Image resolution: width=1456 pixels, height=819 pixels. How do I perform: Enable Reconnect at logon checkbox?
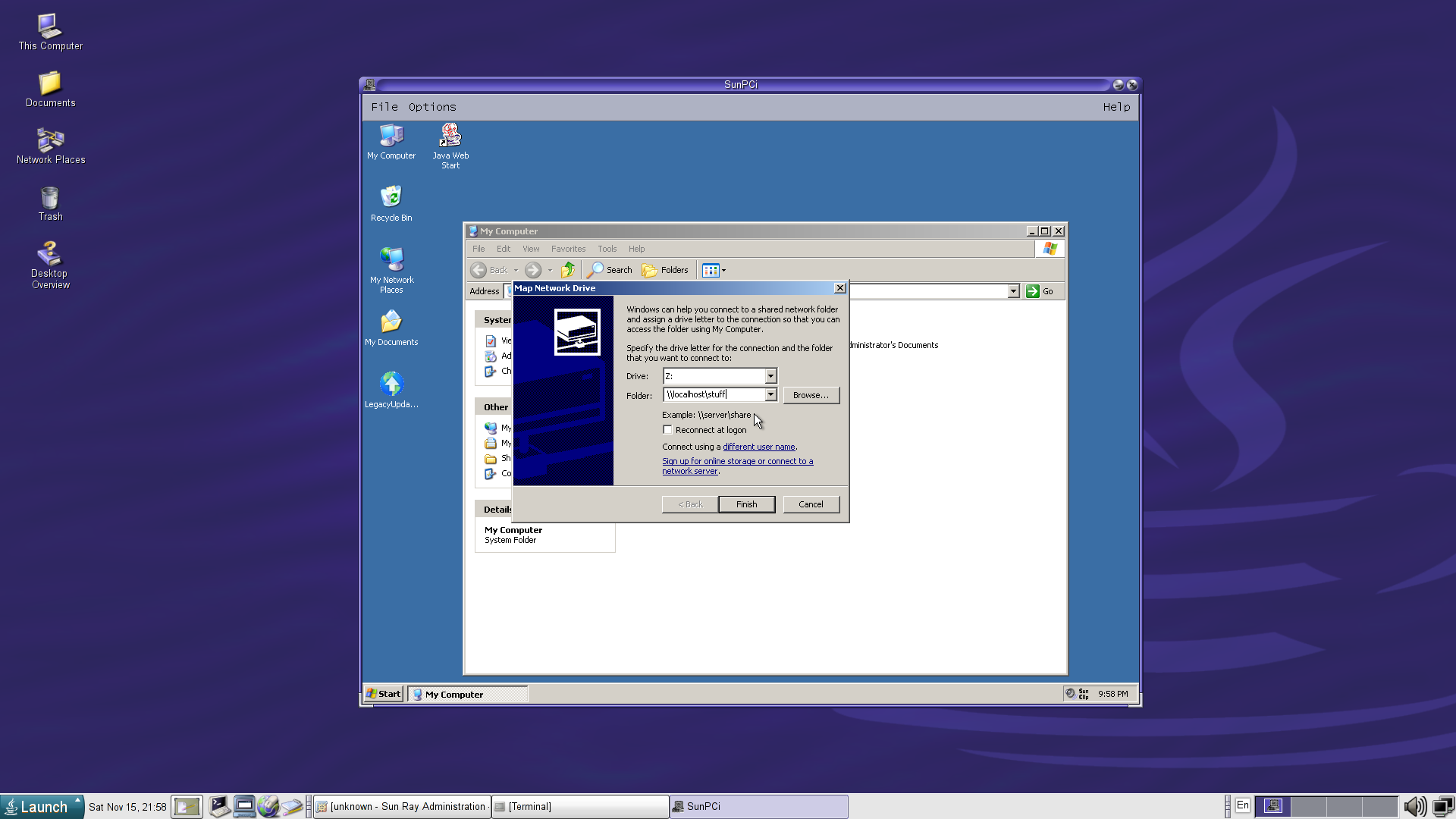668,430
